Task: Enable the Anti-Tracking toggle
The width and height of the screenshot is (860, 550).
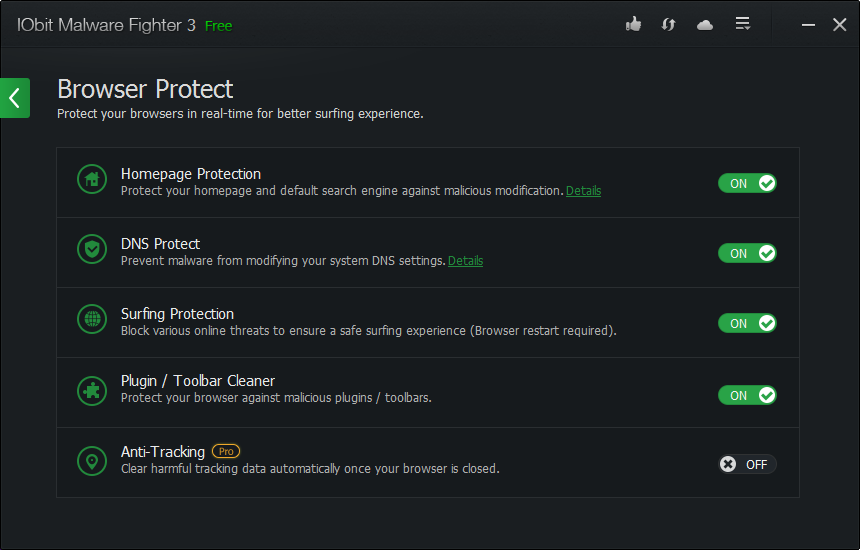Action: 748,464
